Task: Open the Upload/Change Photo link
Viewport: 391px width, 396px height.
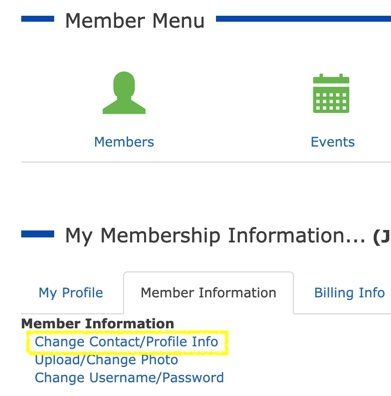Action: (x=106, y=360)
